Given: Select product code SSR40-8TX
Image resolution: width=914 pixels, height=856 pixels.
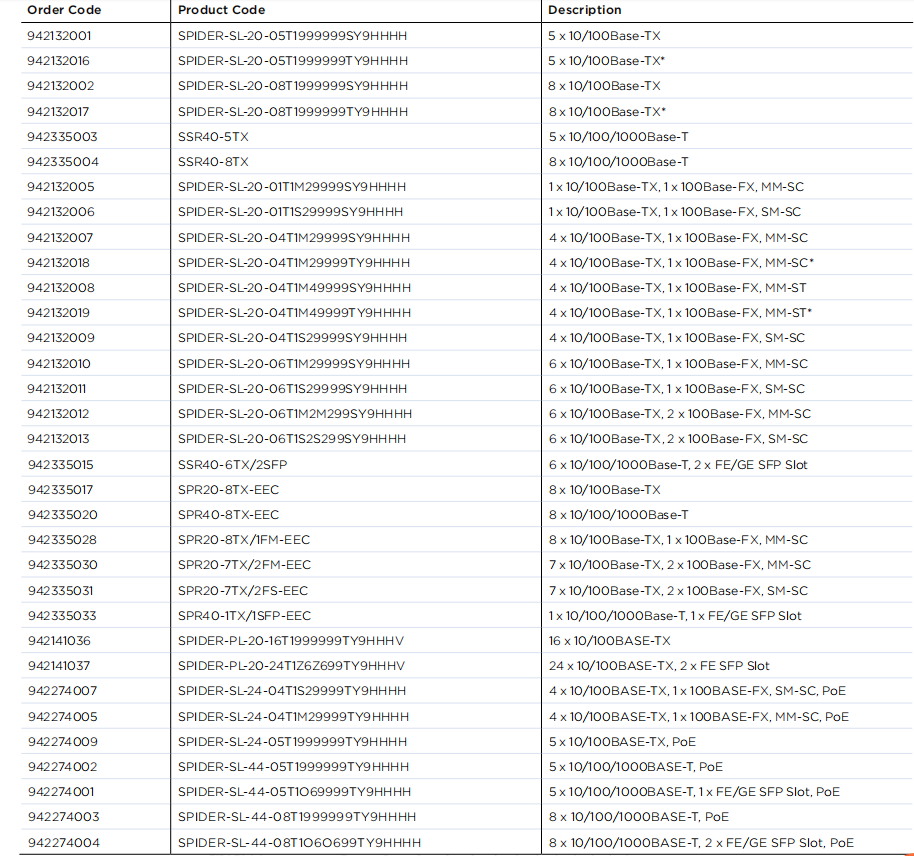Looking at the screenshot, I should [213, 162].
